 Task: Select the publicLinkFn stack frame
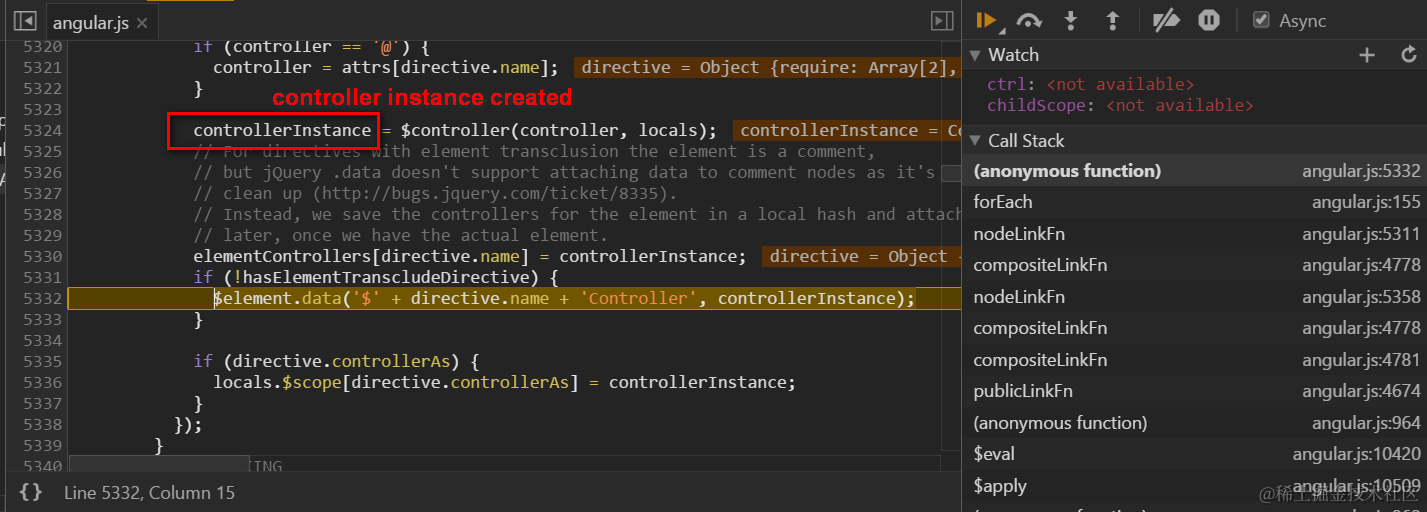click(1194, 391)
